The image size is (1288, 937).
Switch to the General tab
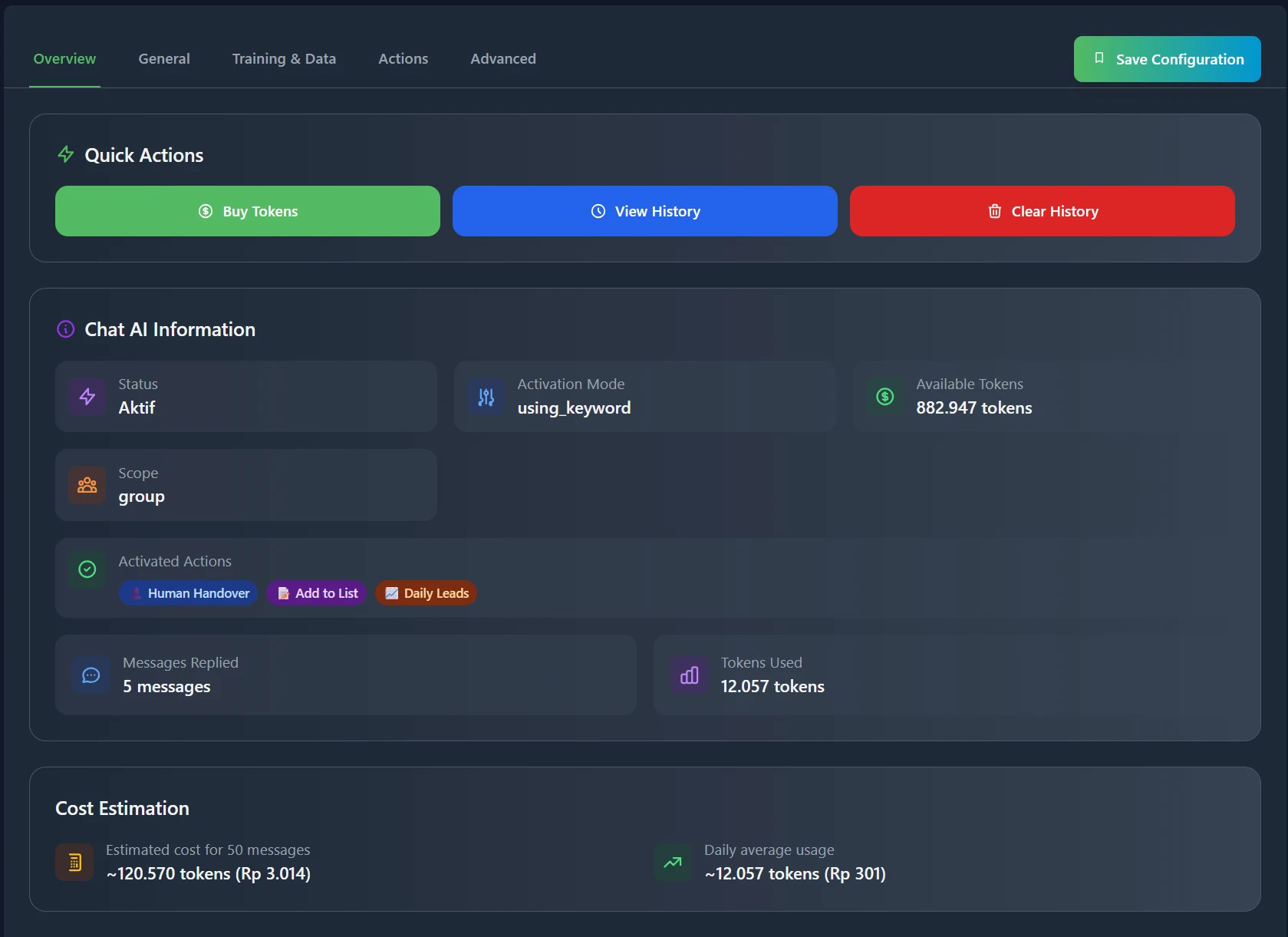pyautogui.click(x=164, y=59)
